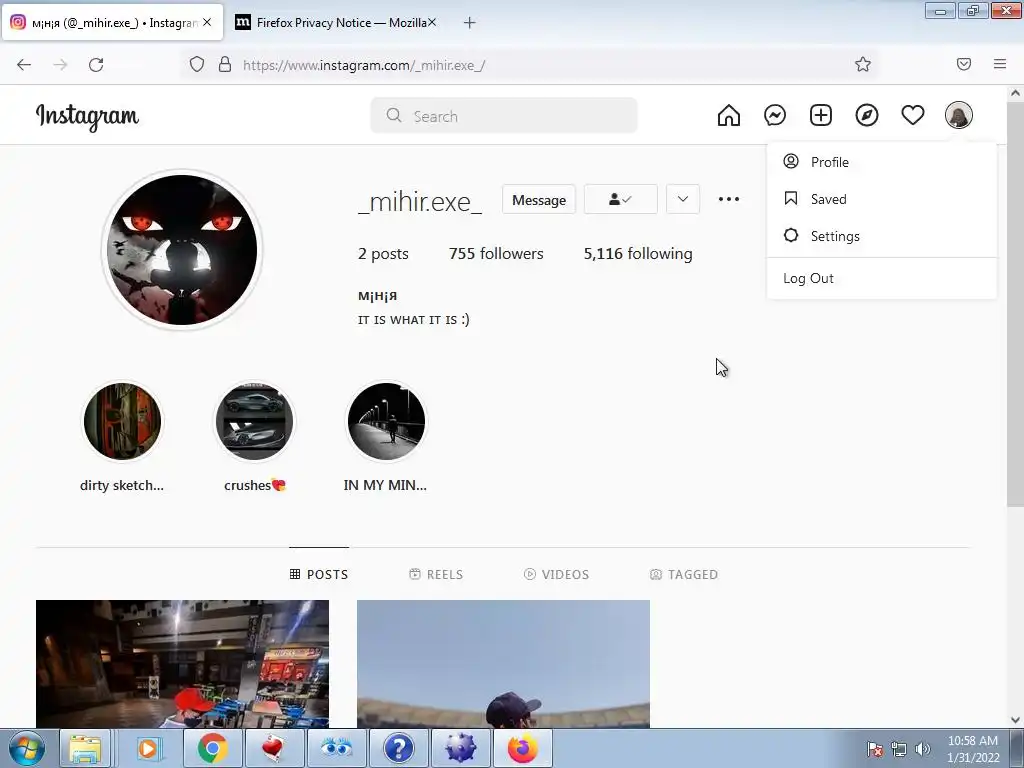
Task: Click Firefox forward arrow
Action: pos(60,65)
